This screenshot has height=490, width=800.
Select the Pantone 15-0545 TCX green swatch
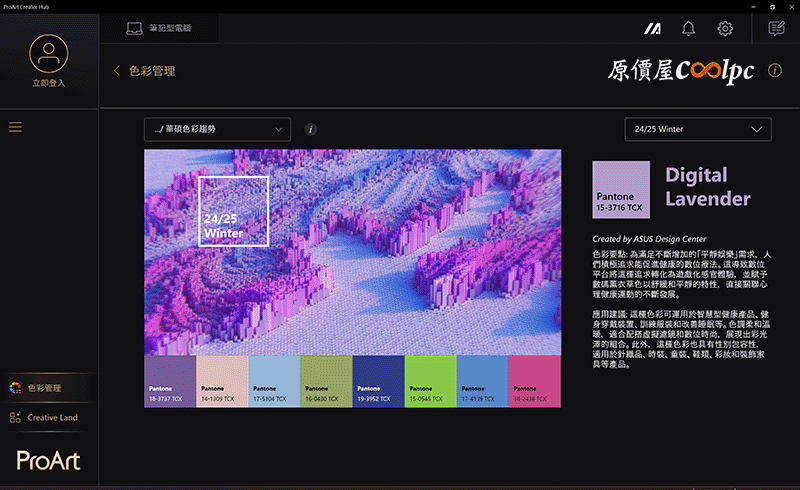pos(431,381)
